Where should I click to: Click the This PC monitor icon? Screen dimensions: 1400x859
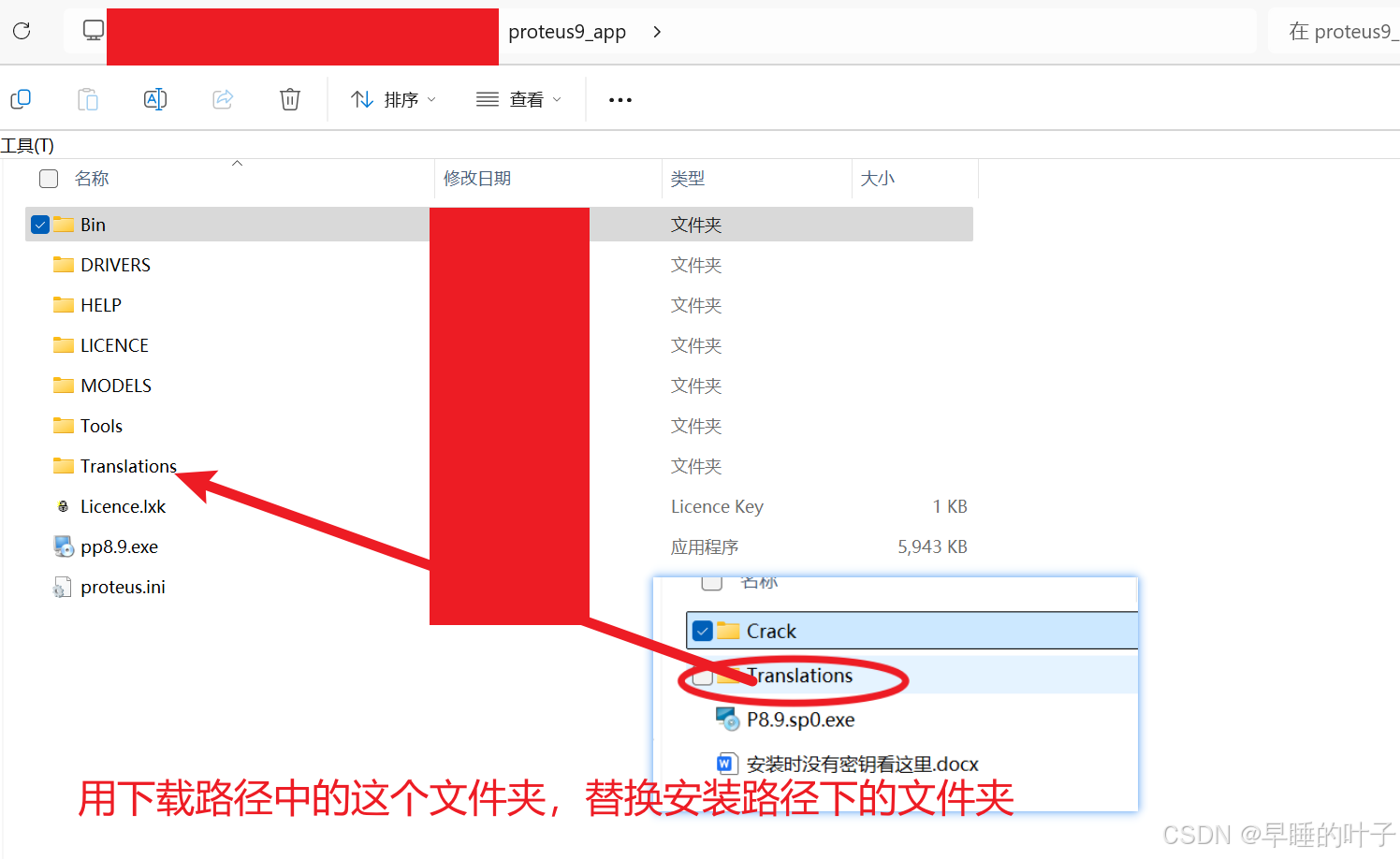click(94, 30)
